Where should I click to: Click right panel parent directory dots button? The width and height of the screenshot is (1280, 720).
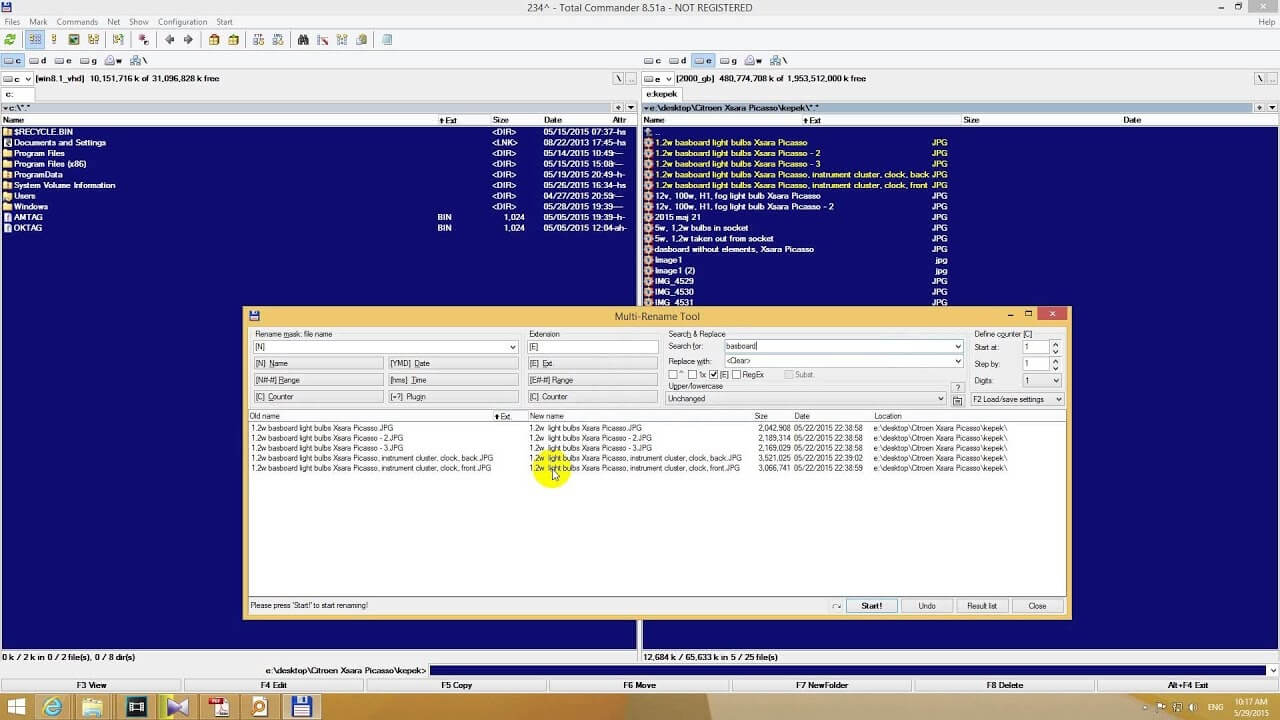(x=1272, y=78)
